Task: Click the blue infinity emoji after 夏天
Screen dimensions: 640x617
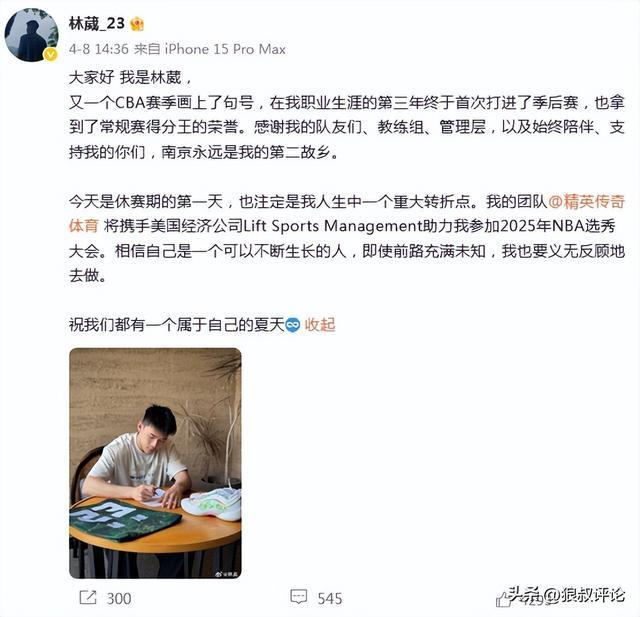Action: click(x=293, y=325)
